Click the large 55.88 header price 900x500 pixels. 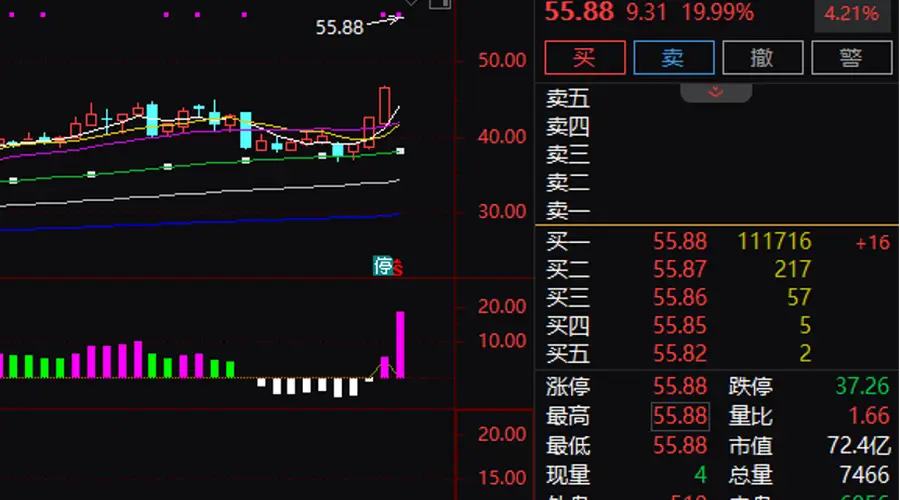[x=579, y=12]
